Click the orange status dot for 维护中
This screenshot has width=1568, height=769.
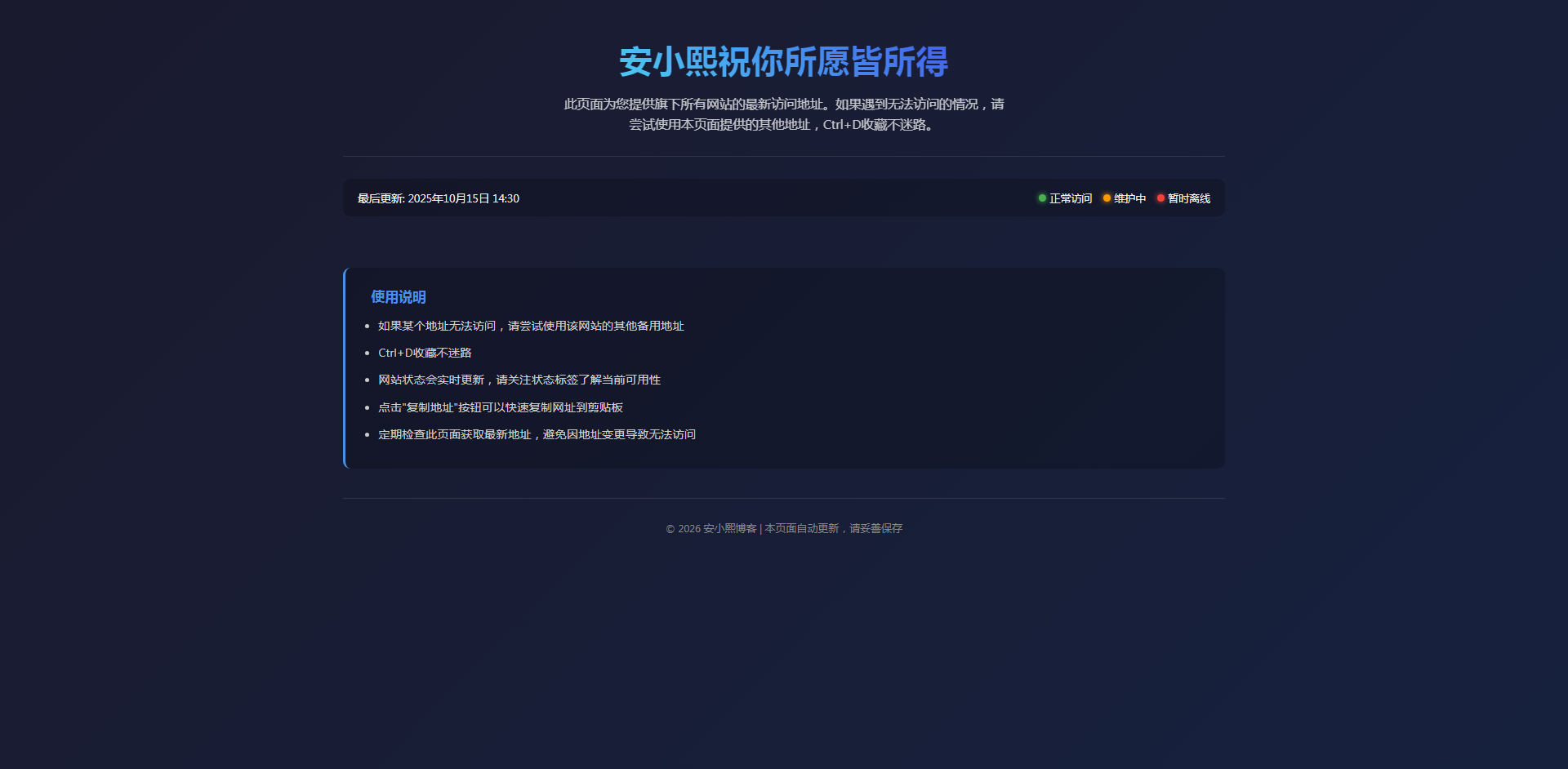pyautogui.click(x=1107, y=198)
